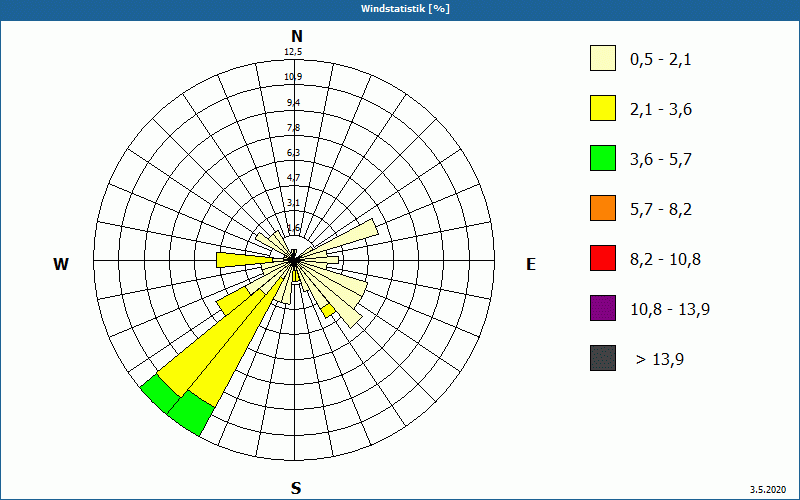Click the purple 10,8 - 13,9 legend swatch
Image resolution: width=800 pixels, height=500 pixels.
(x=603, y=308)
